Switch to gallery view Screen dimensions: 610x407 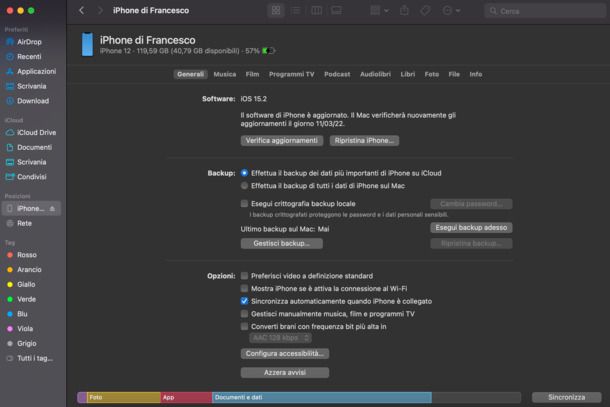tap(337, 11)
